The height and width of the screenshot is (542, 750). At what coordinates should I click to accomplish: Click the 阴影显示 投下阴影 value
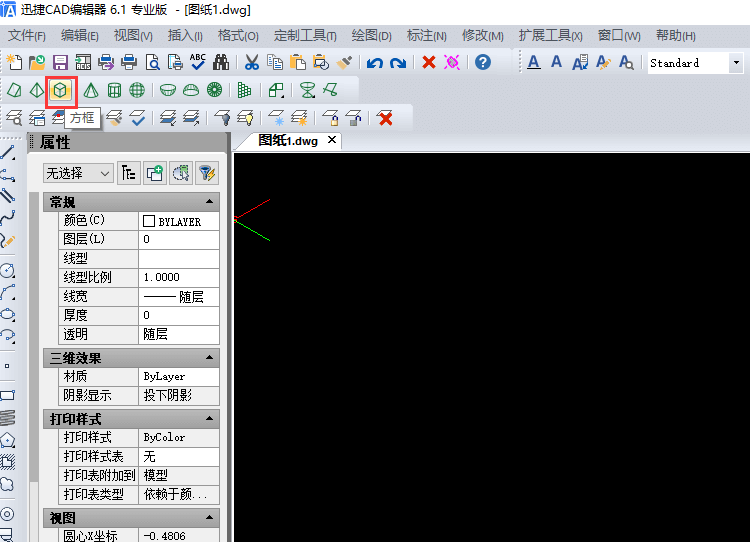click(179, 396)
